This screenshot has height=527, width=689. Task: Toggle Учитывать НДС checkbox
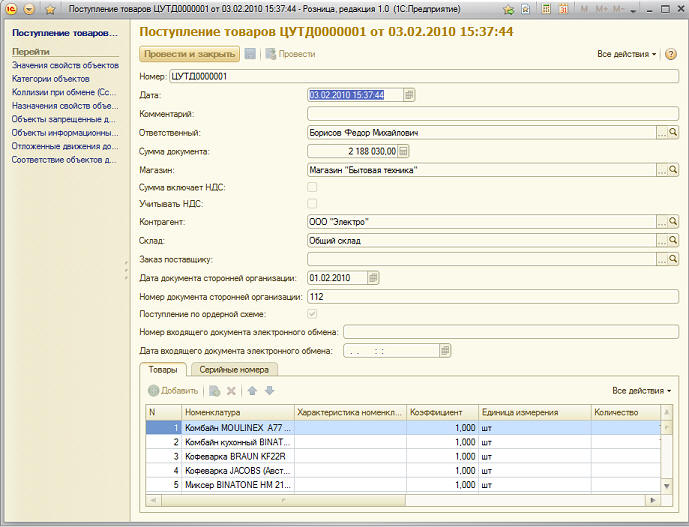tap(312, 204)
